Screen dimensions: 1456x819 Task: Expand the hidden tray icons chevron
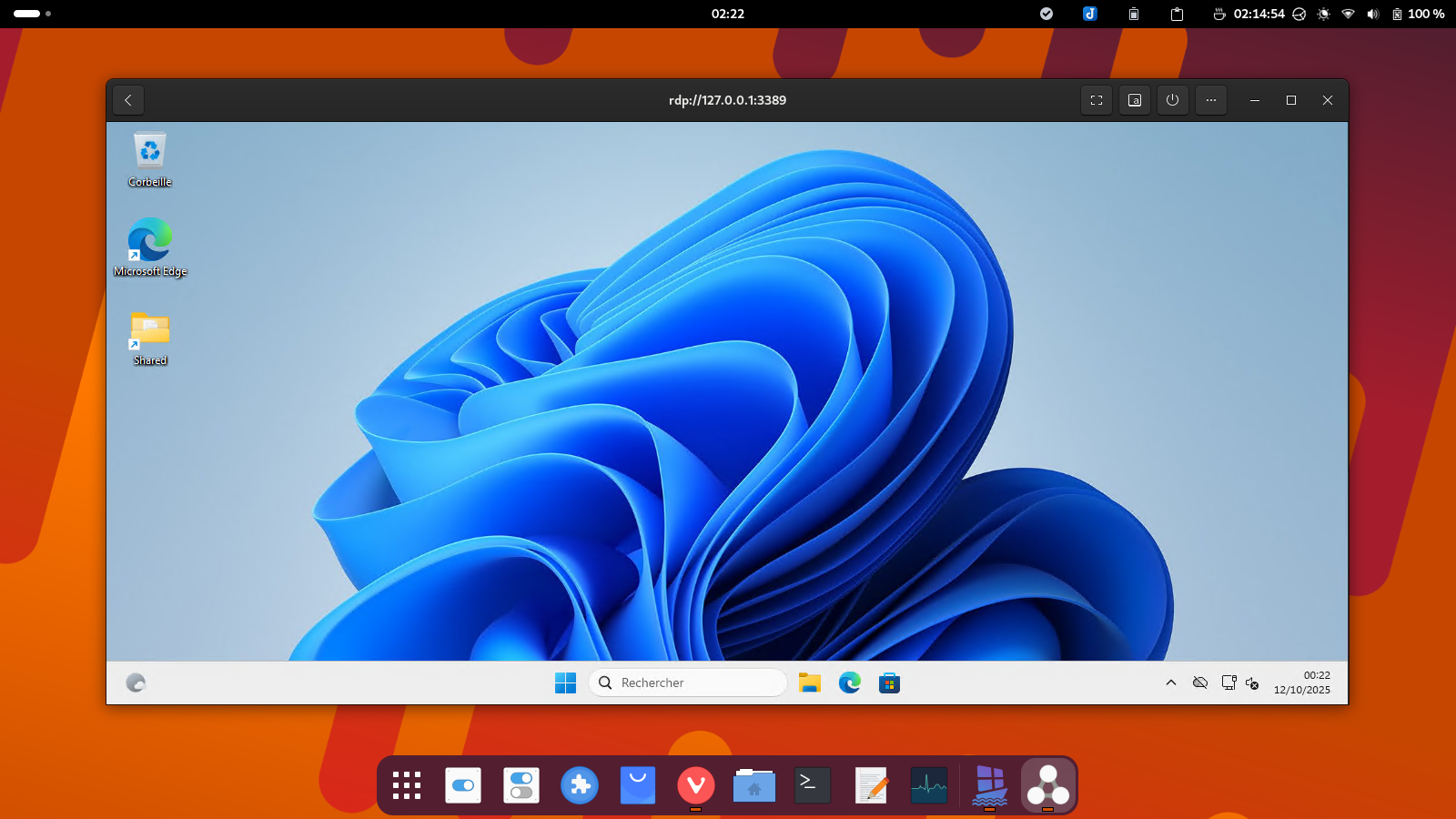click(1171, 682)
